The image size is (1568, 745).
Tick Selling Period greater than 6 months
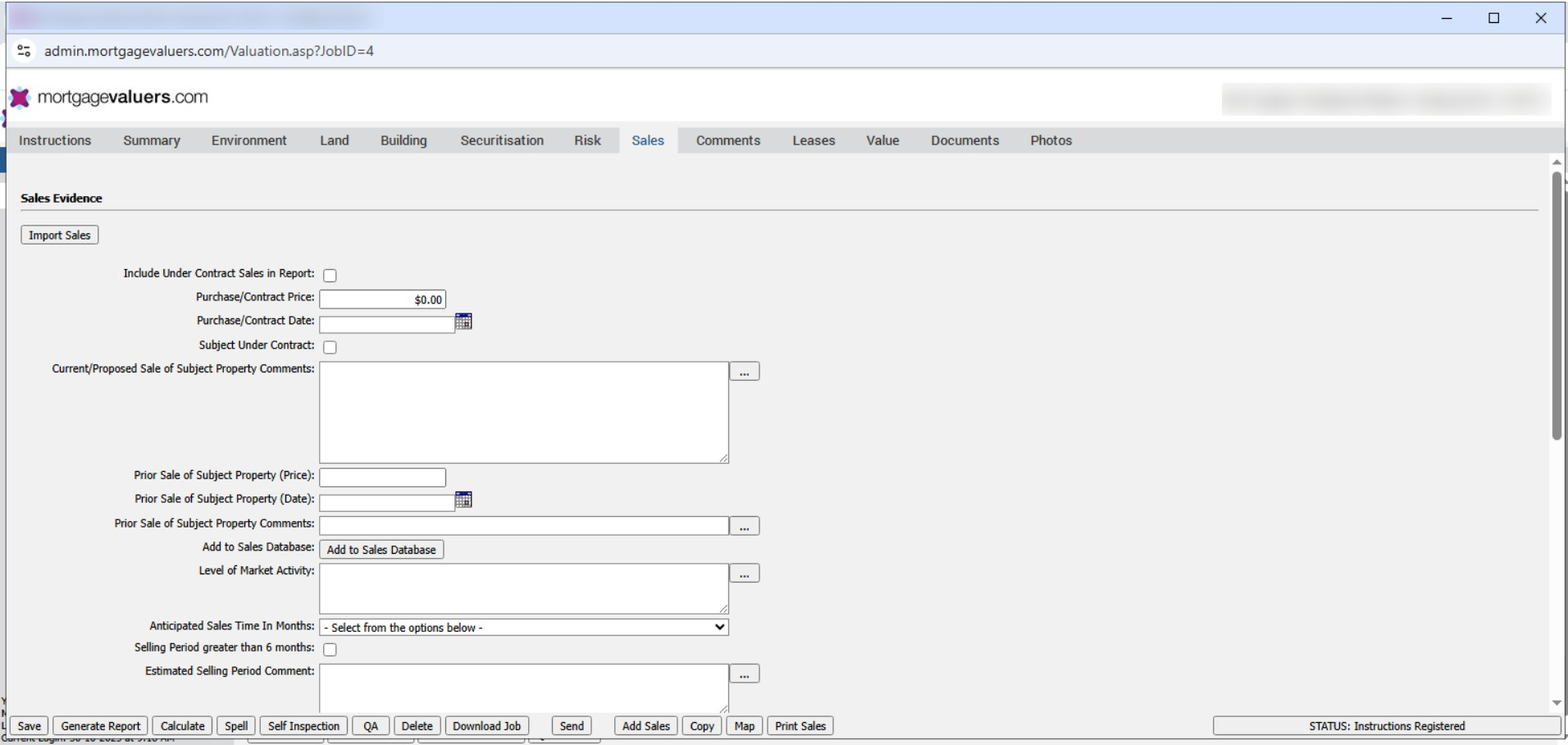tap(330, 650)
